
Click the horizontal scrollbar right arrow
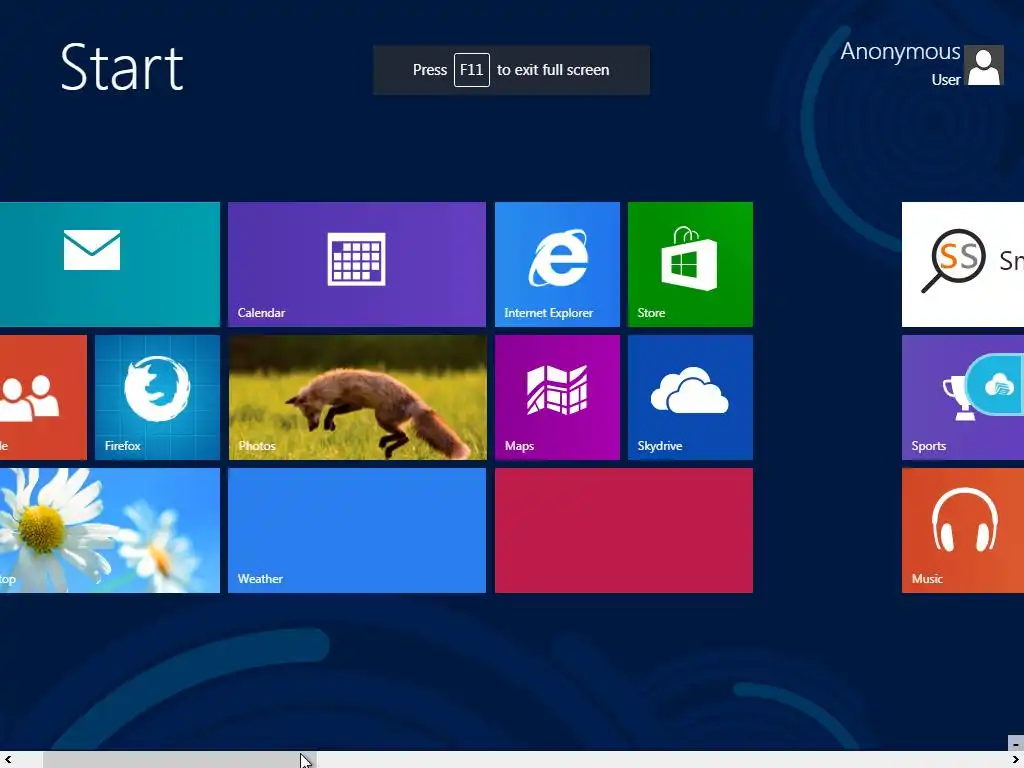pos(1016,760)
